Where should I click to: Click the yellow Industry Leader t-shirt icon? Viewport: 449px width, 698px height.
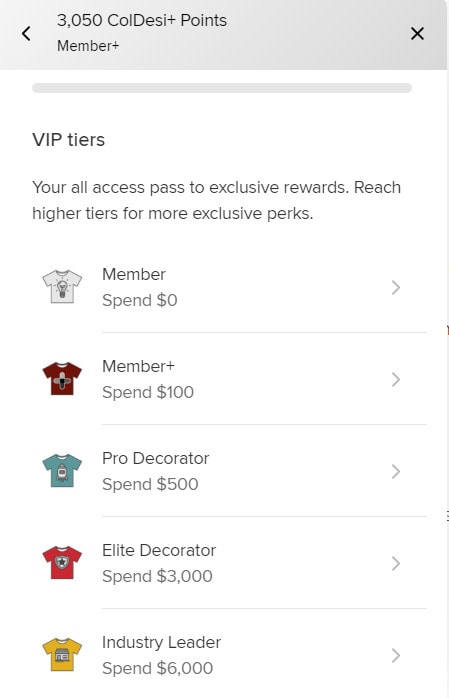[x=62, y=655]
